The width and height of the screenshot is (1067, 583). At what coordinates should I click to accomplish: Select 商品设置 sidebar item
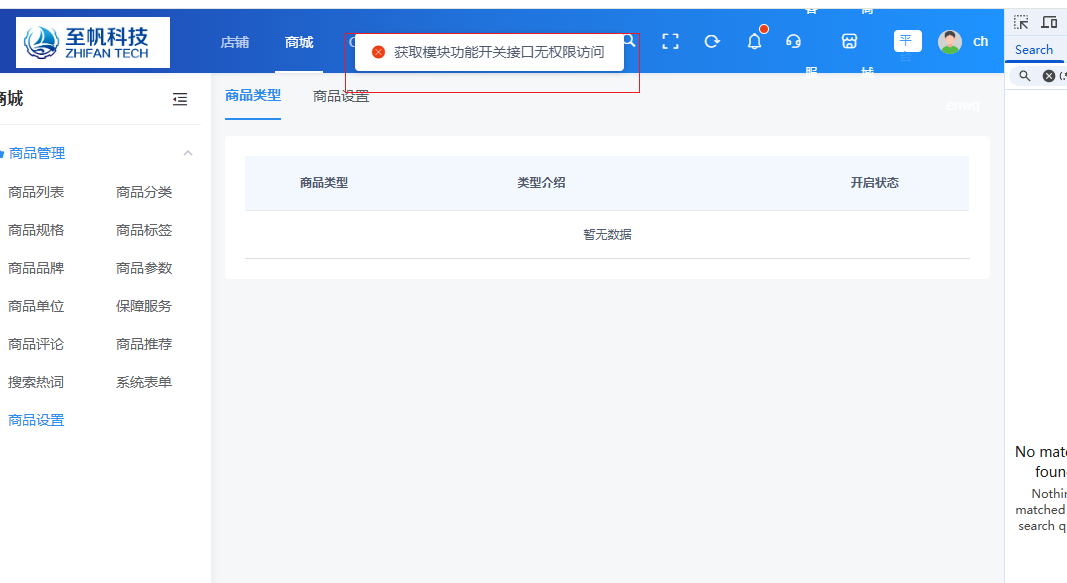tap(36, 420)
